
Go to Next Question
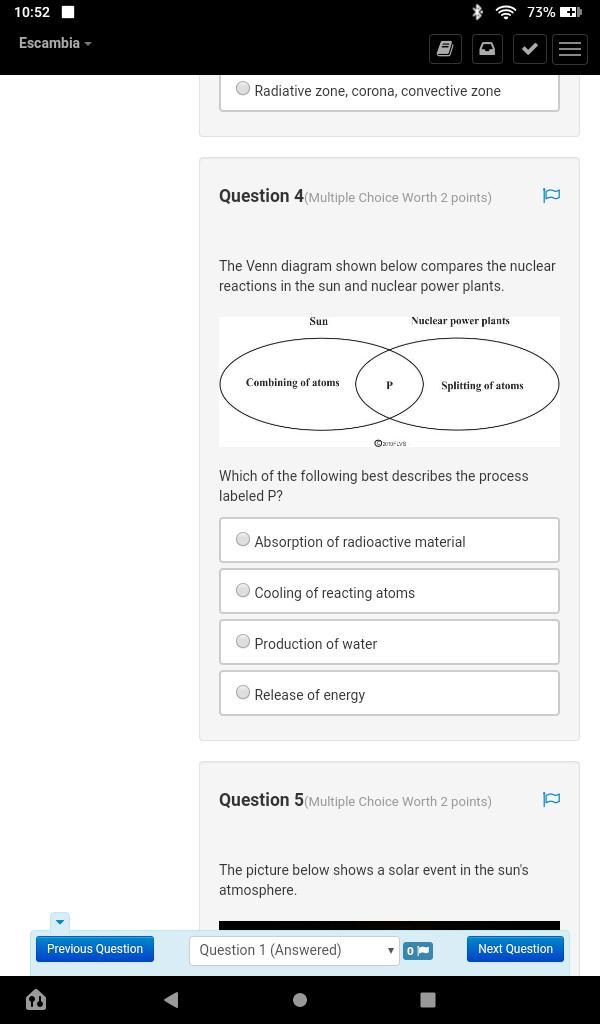point(515,949)
